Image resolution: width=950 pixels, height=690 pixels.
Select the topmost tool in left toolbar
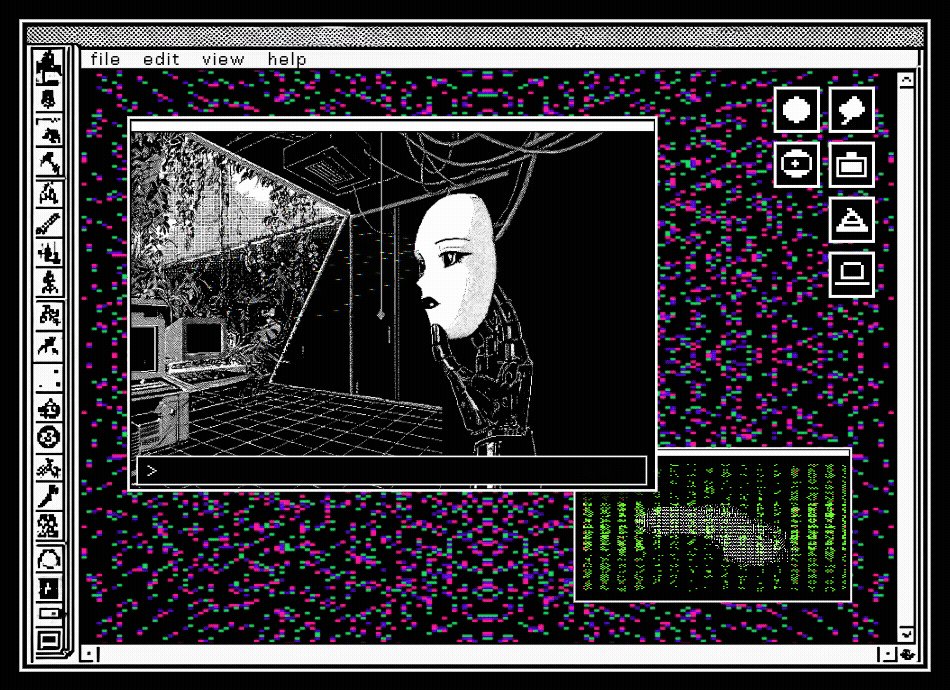[x=48, y=67]
